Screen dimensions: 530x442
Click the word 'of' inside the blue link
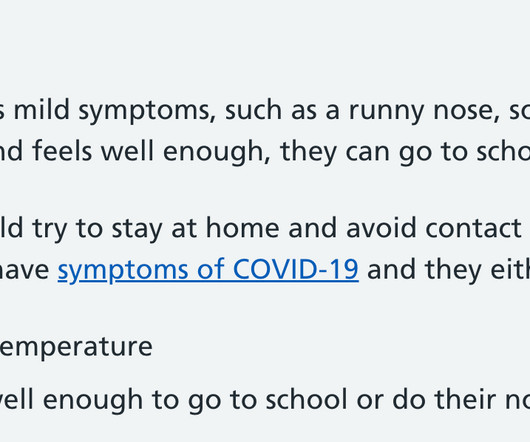(x=211, y=269)
